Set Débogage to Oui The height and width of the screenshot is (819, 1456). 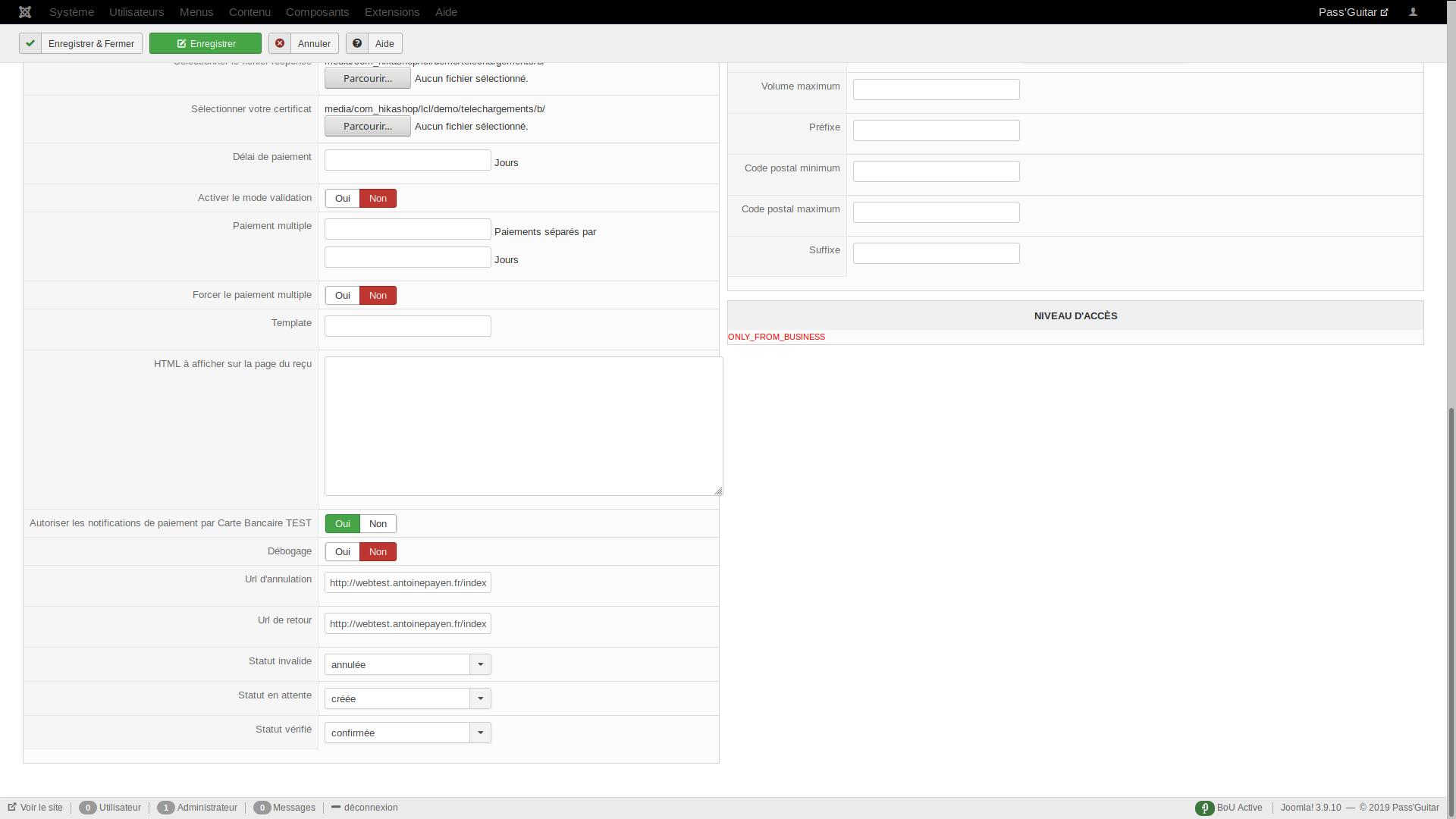pyautogui.click(x=343, y=552)
